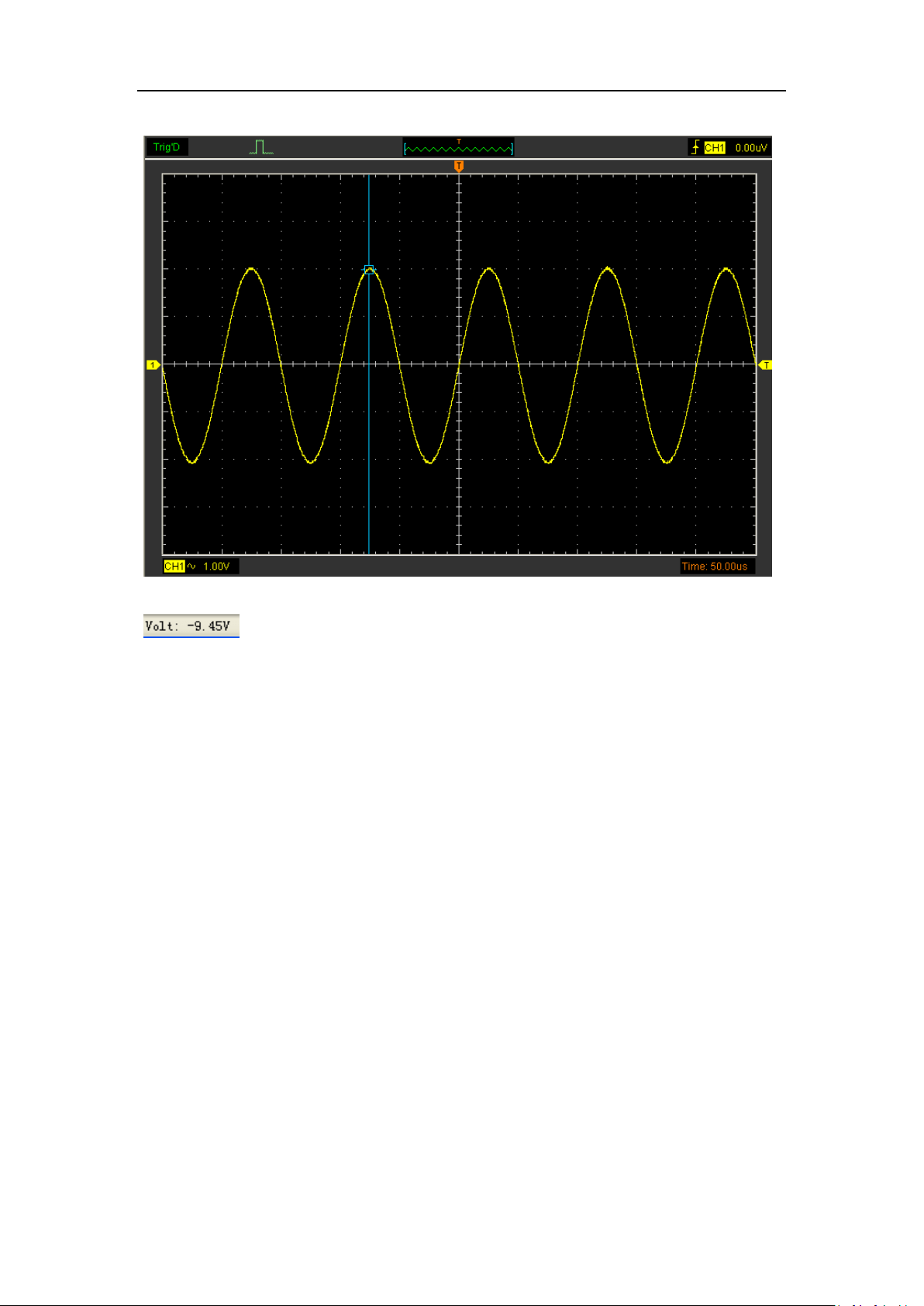The image size is (924, 1306).
Task: Click the CH1 label in bottom bar
Action: (174, 567)
